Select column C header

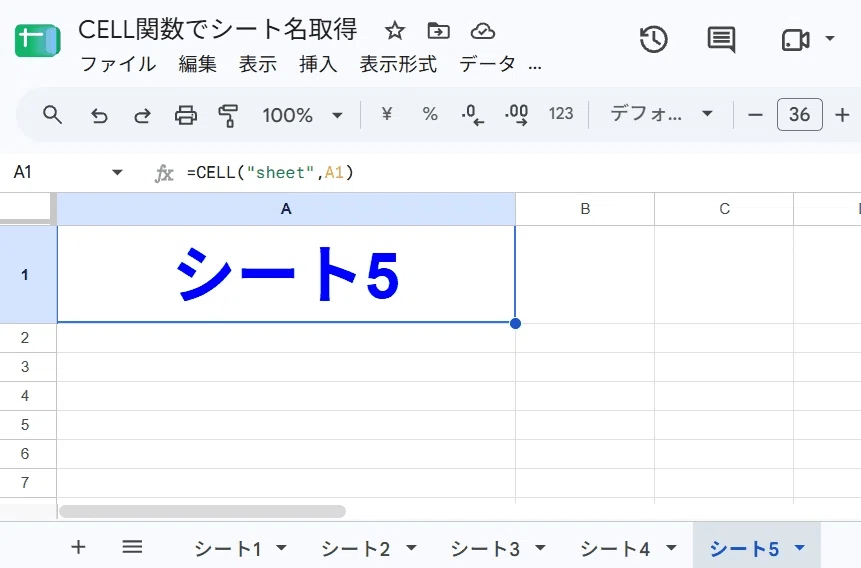(x=724, y=209)
